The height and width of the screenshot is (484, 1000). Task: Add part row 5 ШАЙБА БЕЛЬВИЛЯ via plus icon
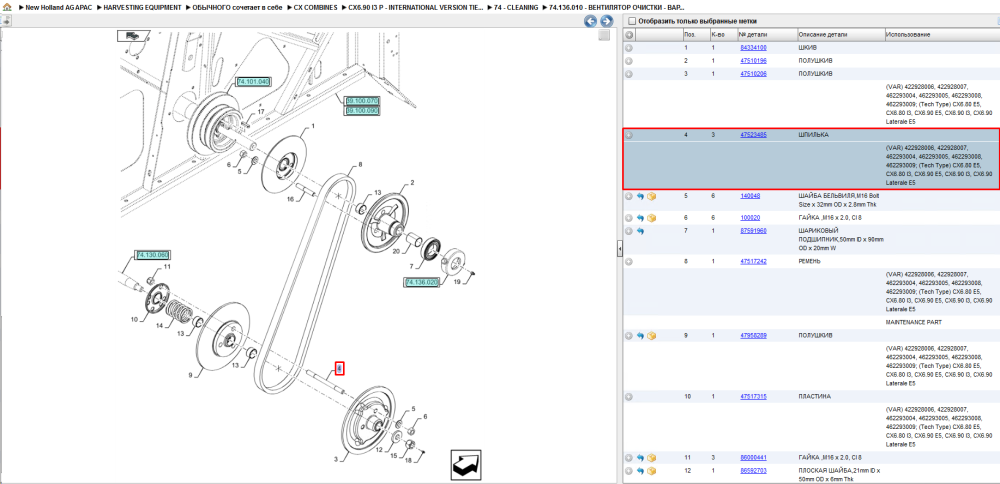click(x=629, y=196)
